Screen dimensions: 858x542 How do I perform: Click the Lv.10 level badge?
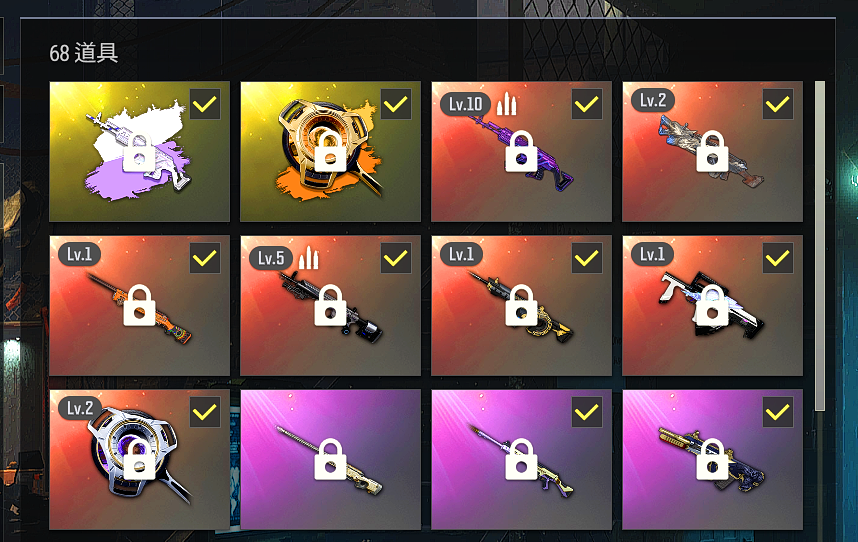click(465, 104)
